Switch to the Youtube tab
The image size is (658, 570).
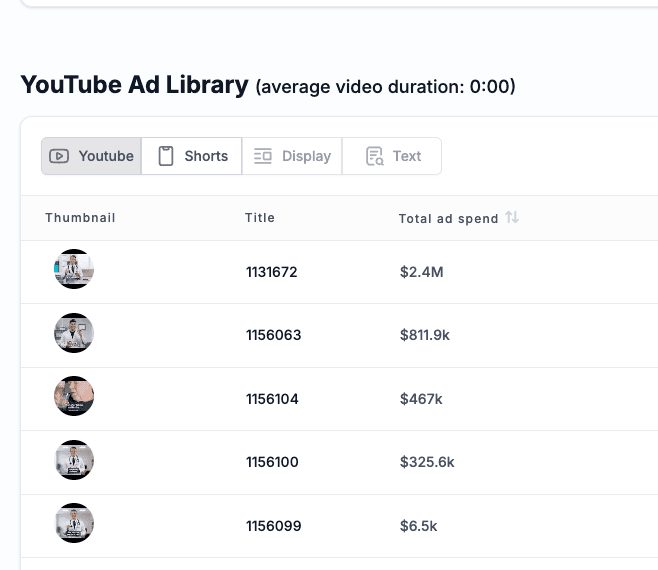91,156
